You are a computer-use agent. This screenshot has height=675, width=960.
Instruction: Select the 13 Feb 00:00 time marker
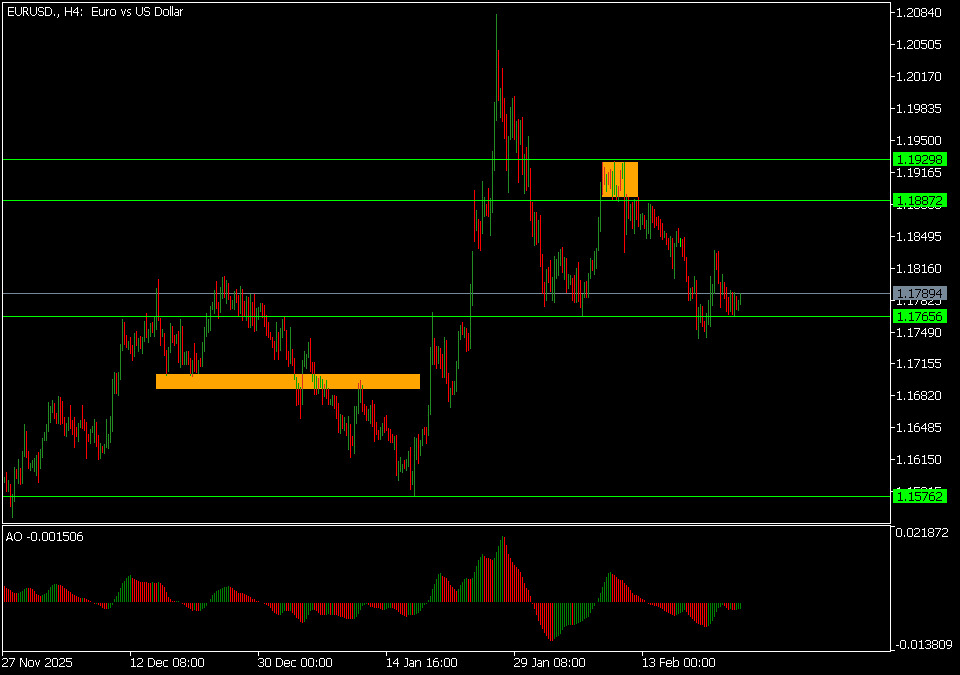pyautogui.click(x=679, y=662)
